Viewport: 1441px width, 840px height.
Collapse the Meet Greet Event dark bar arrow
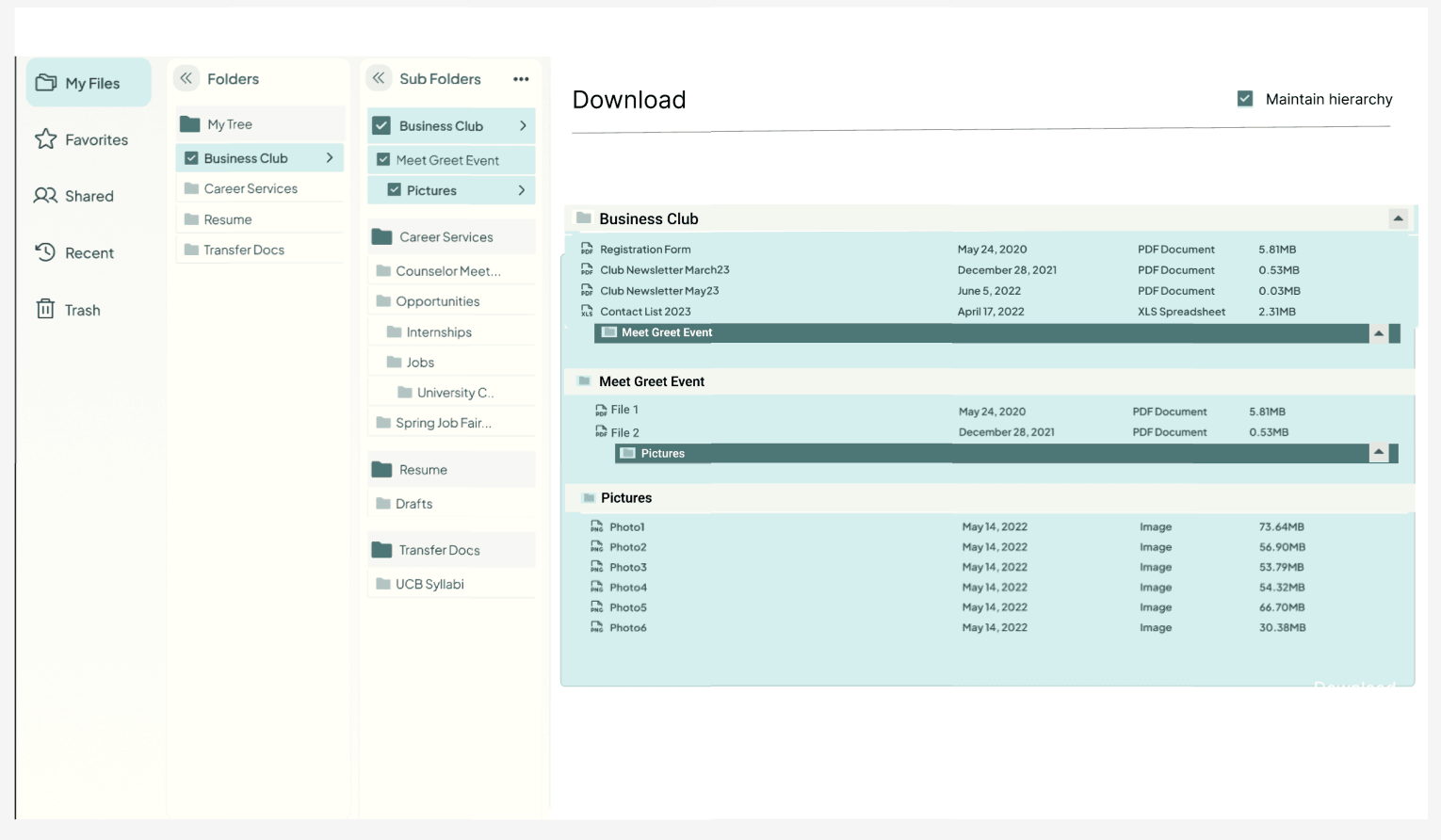click(1379, 333)
